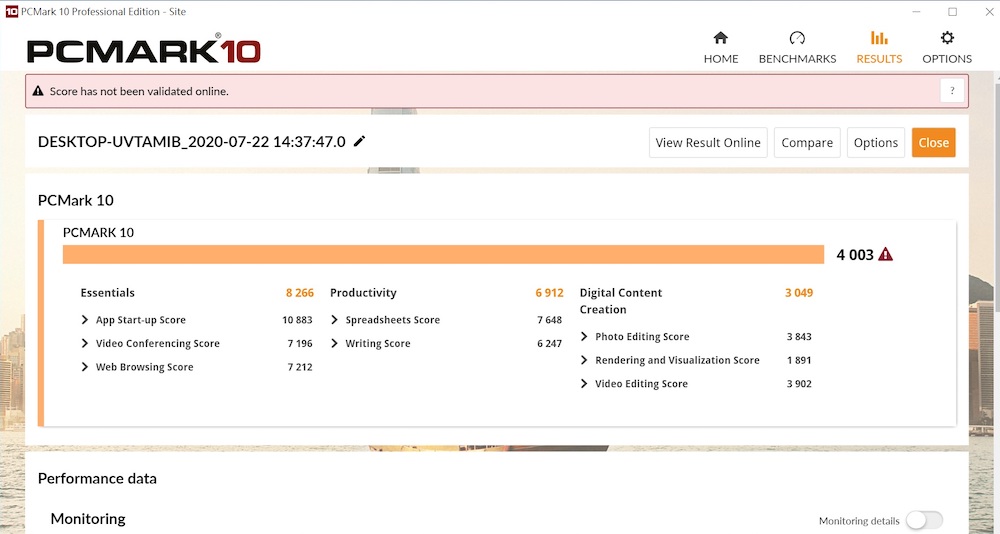1000x534 pixels.
Task: Expand Web Browsing Score details
Action: pyautogui.click(x=84, y=367)
